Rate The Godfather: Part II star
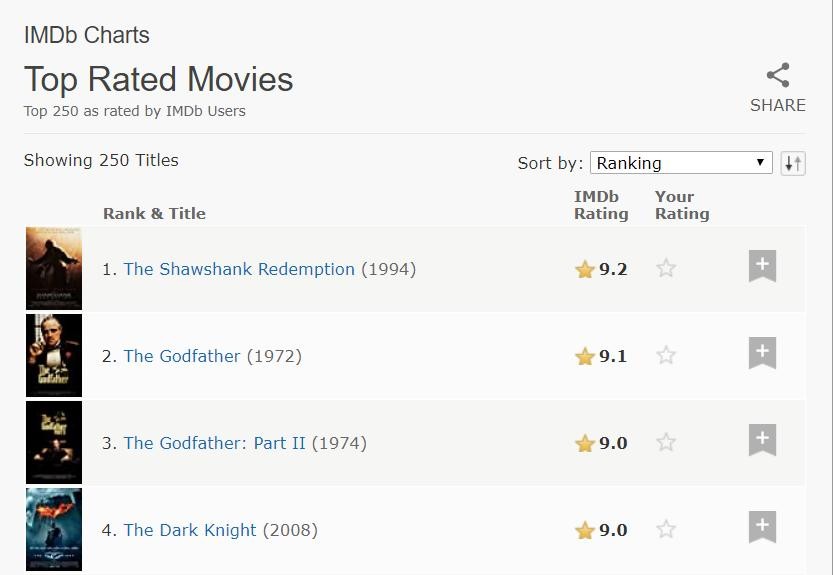This screenshot has width=833, height=575. click(666, 442)
